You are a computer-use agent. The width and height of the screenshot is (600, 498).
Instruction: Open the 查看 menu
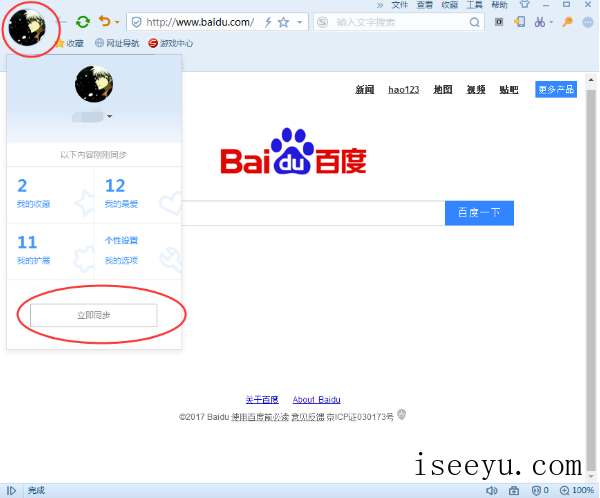coord(424,5)
